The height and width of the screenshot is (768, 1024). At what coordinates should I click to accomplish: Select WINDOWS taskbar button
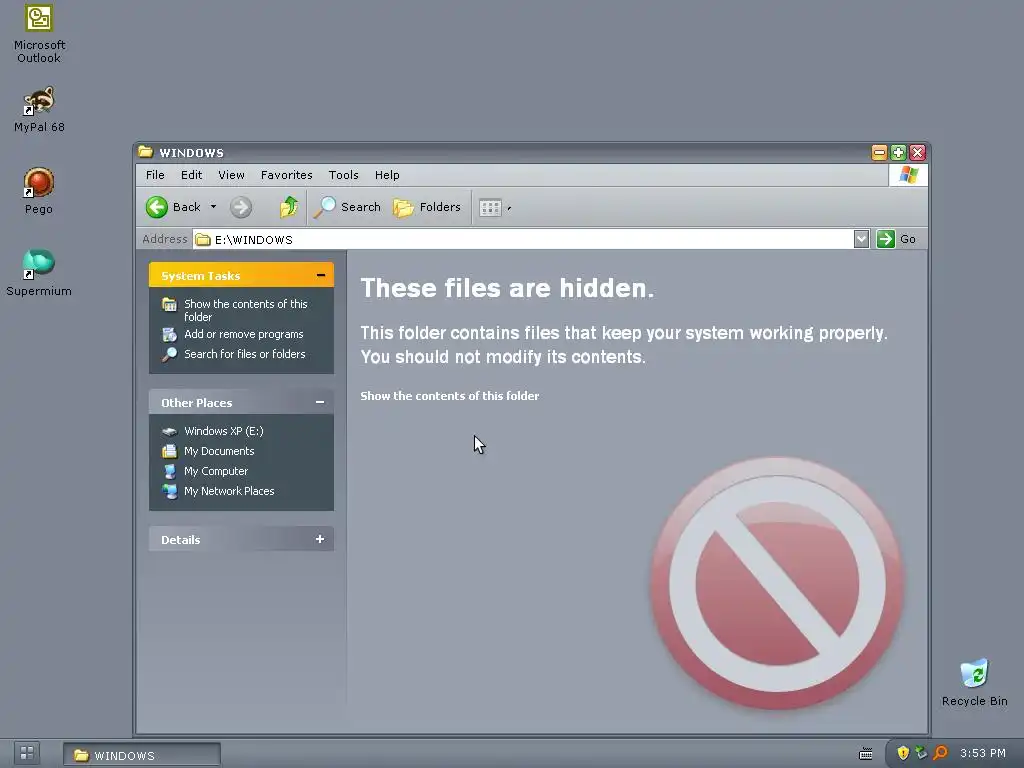[x=142, y=755]
